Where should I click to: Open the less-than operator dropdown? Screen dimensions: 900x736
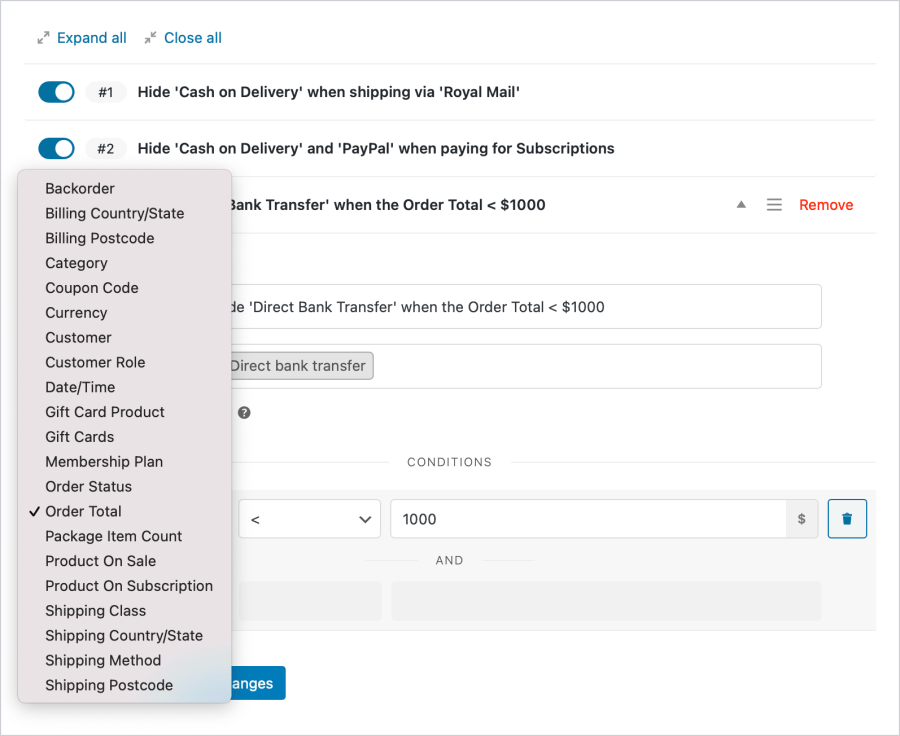309,519
